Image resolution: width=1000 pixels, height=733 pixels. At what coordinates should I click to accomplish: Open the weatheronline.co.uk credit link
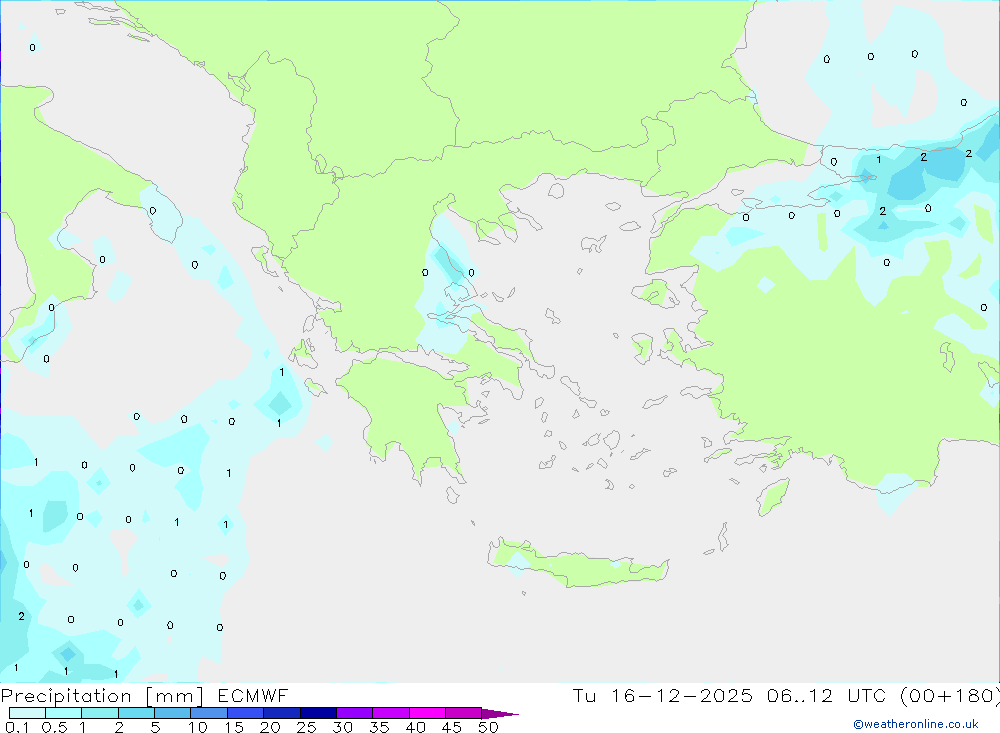916,724
